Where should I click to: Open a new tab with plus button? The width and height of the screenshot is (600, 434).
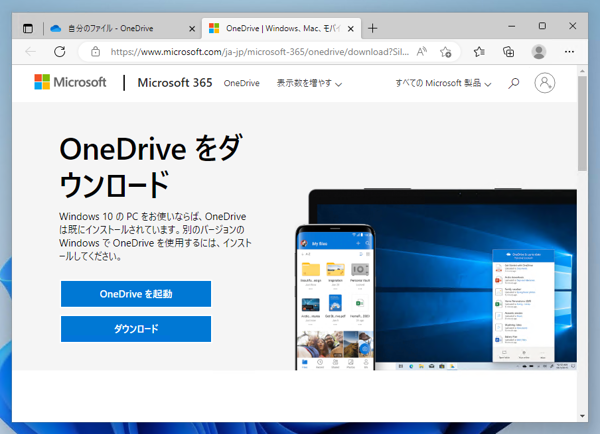[372, 28]
